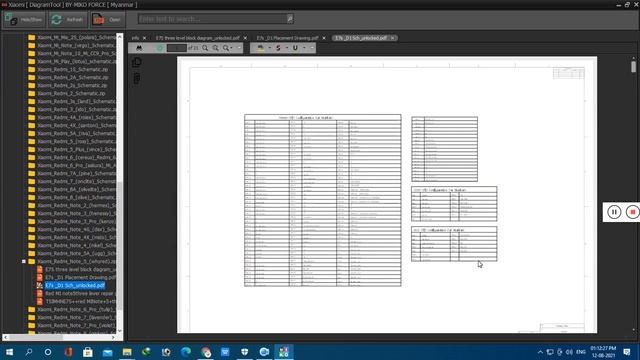
Task: Select the Xiaomi_Redmi_5_Plus_(vince) folder
Action: pyautogui.click(x=76, y=149)
